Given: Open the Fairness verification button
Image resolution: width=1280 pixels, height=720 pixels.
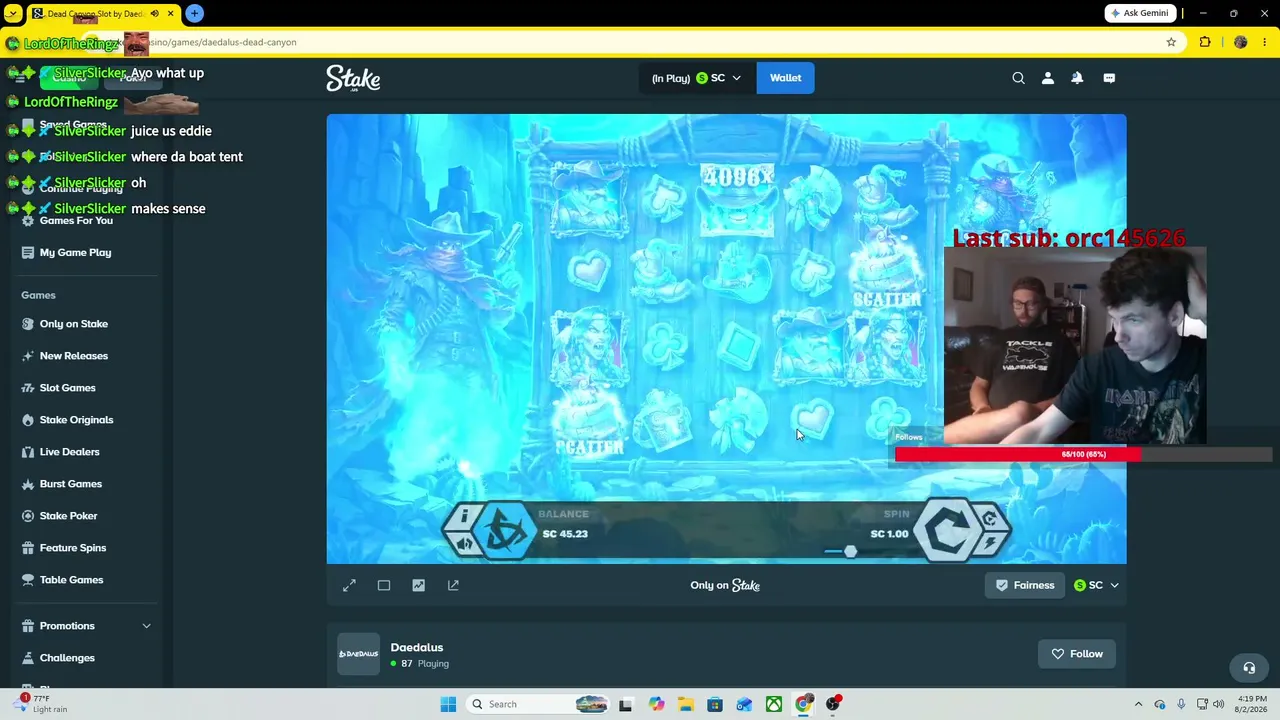Looking at the screenshot, I should coord(1025,585).
